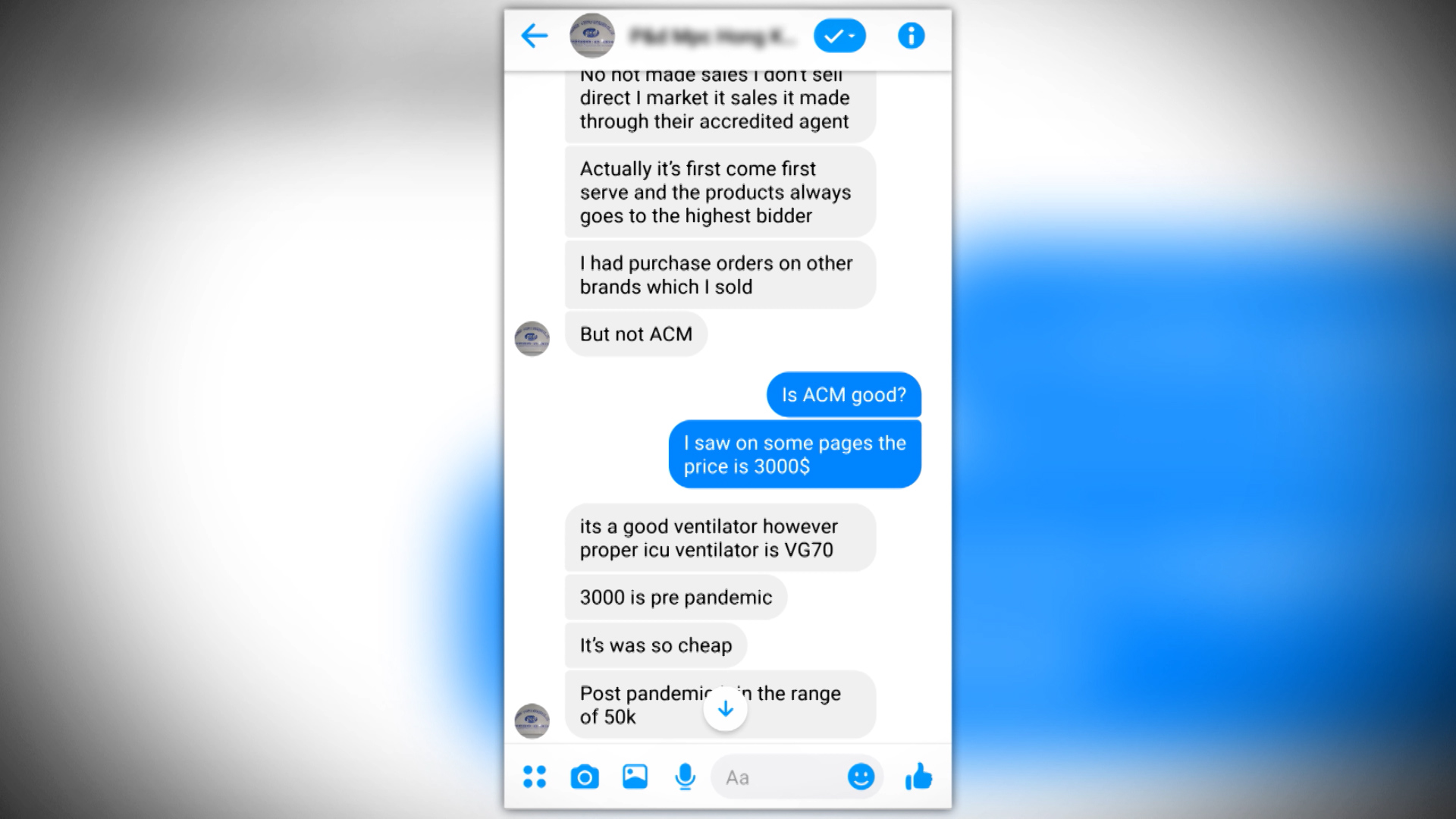The height and width of the screenshot is (819, 1456).
Task: Select the "3000 is pre pandemic" bubble
Action: click(676, 597)
